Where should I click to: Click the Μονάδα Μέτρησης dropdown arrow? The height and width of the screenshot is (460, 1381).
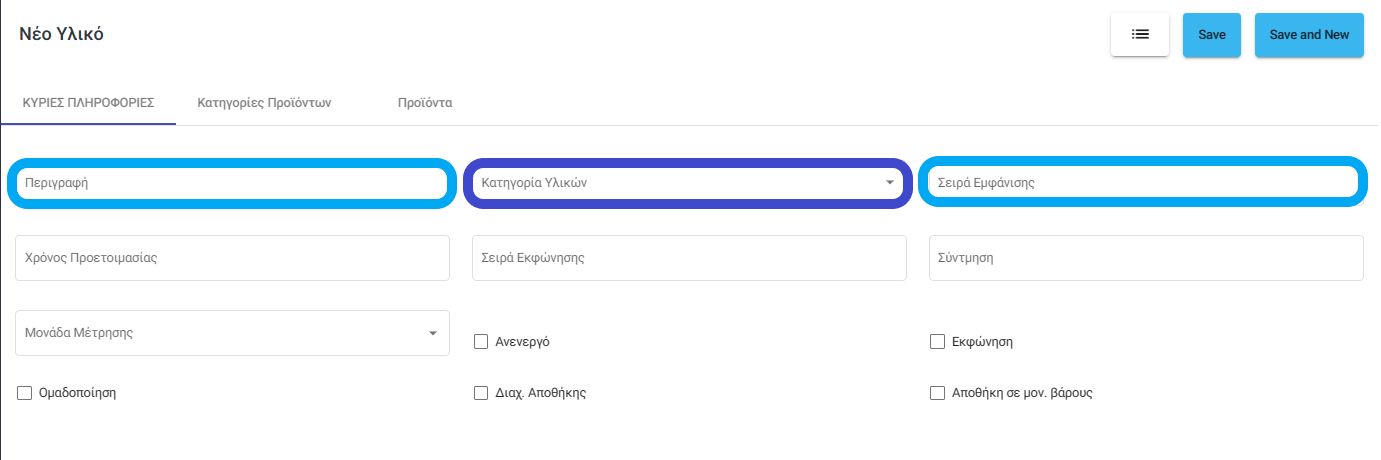point(432,333)
